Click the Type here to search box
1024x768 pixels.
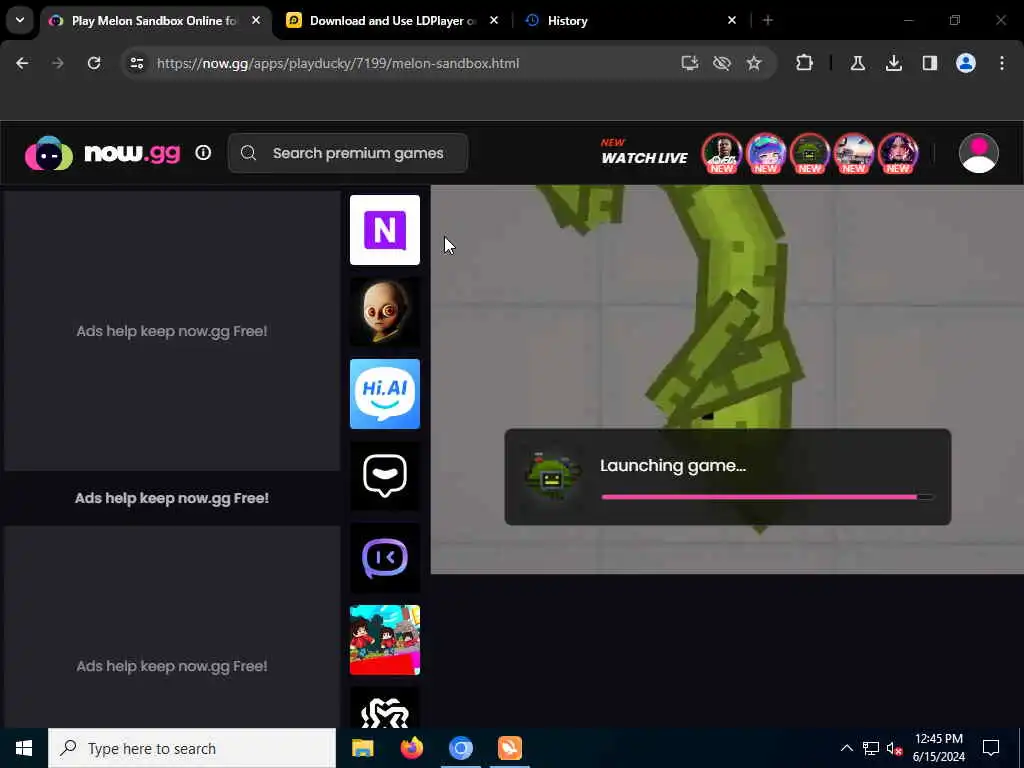(x=192, y=748)
